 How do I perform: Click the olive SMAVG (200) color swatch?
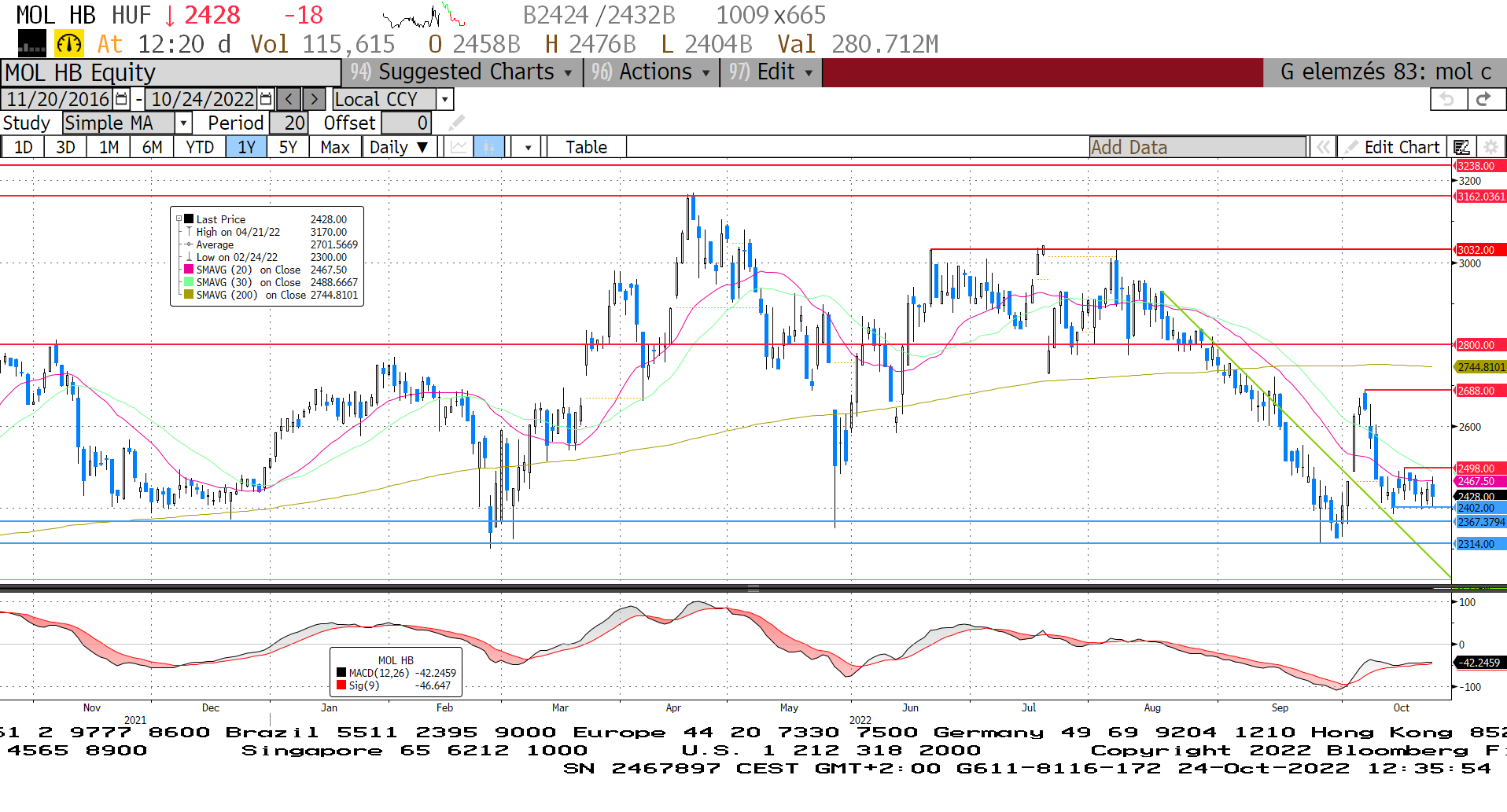click(x=189, y=294)
